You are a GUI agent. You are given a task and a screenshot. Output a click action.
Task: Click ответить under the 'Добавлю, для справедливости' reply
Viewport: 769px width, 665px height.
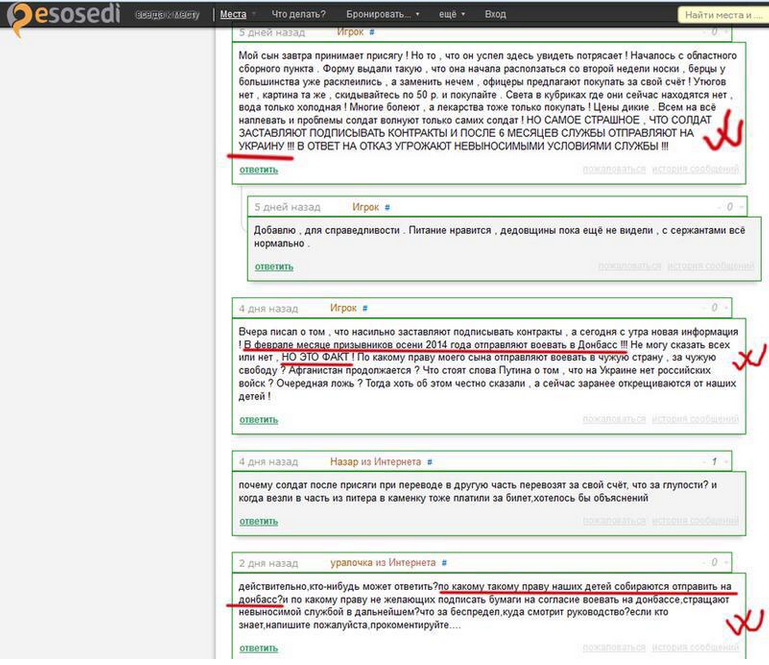tap(274, 267)
